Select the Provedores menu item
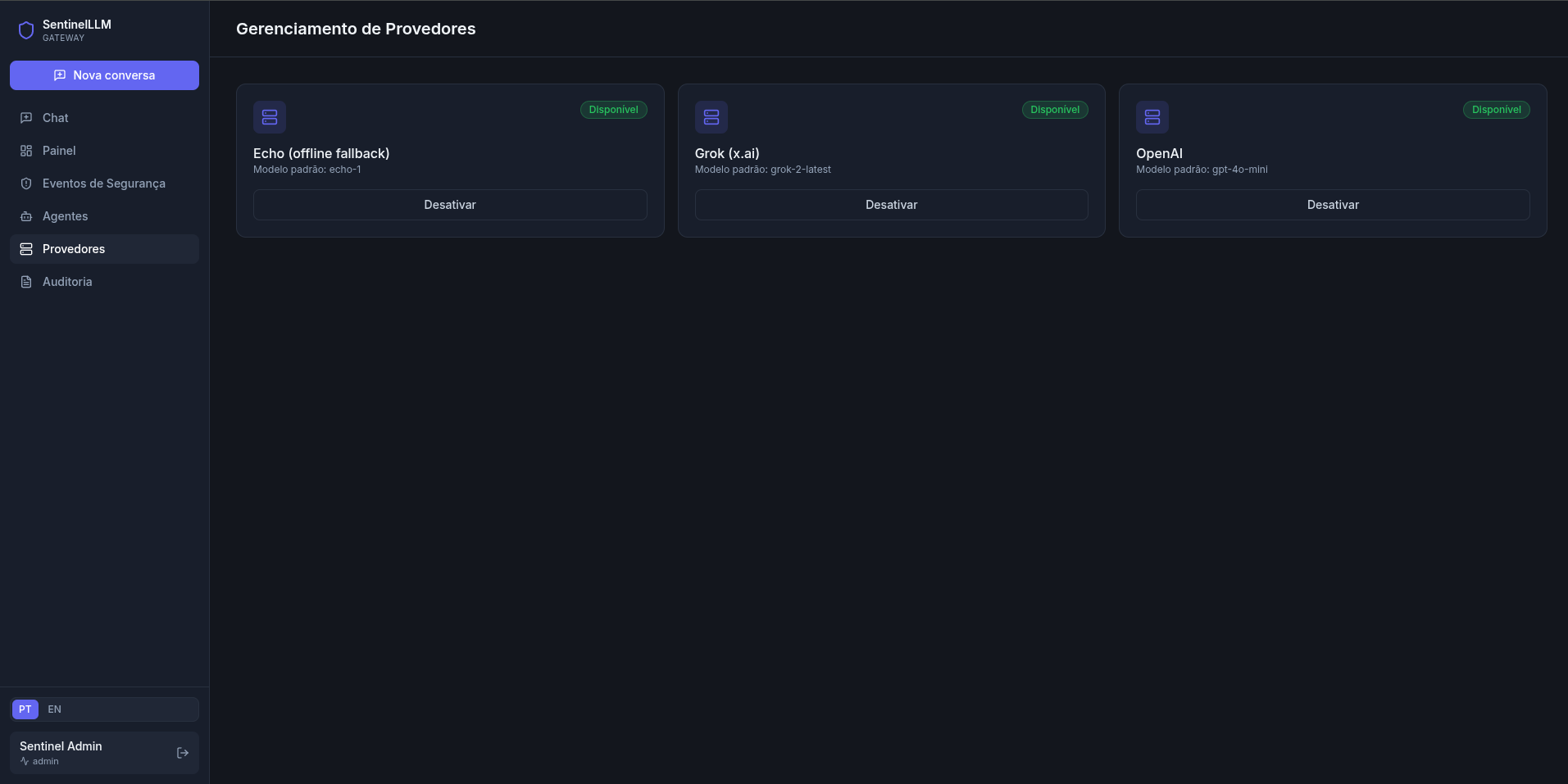The image size is (1568, 784). (104, 249)
